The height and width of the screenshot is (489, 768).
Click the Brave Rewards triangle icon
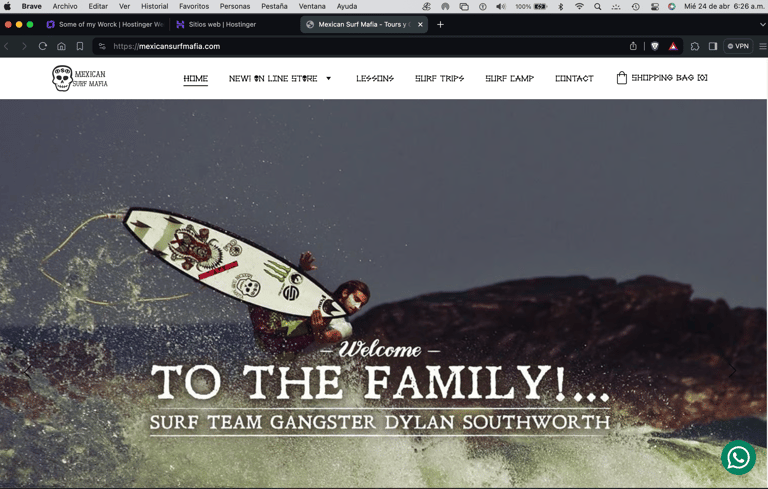673,46
